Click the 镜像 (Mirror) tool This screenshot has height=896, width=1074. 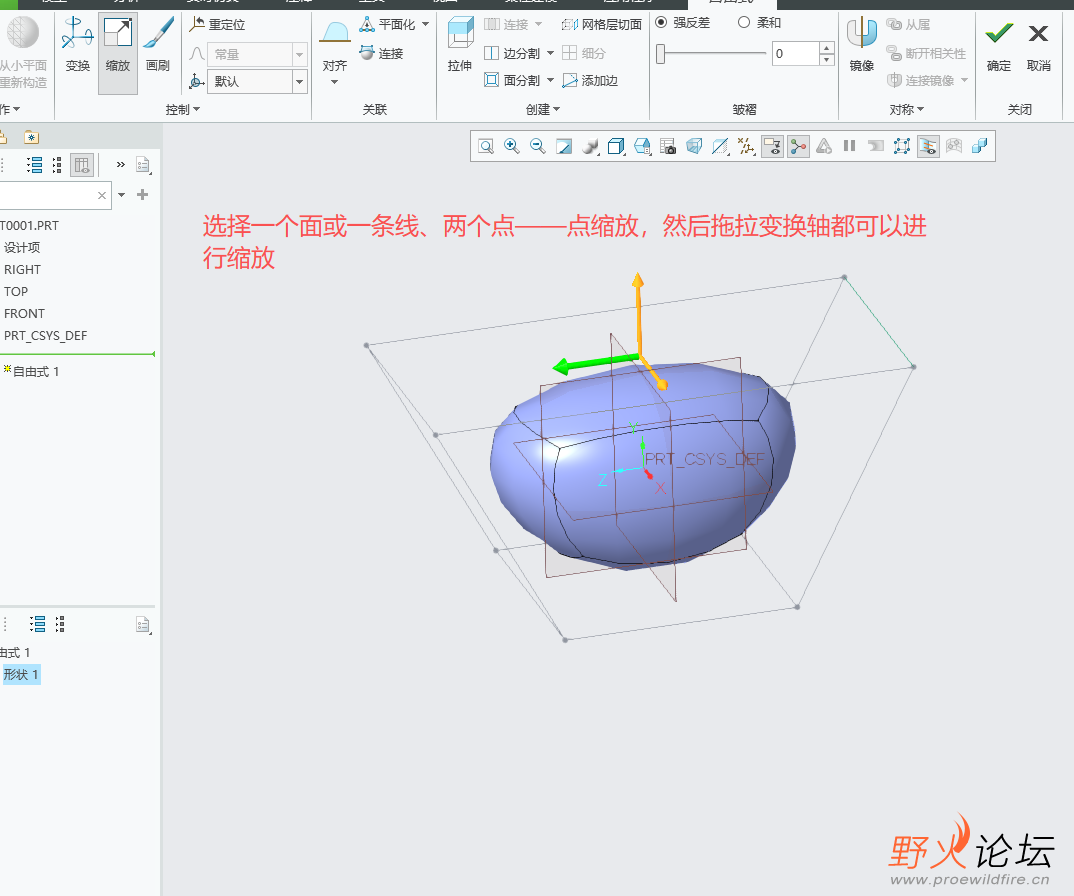coord(862,45)
